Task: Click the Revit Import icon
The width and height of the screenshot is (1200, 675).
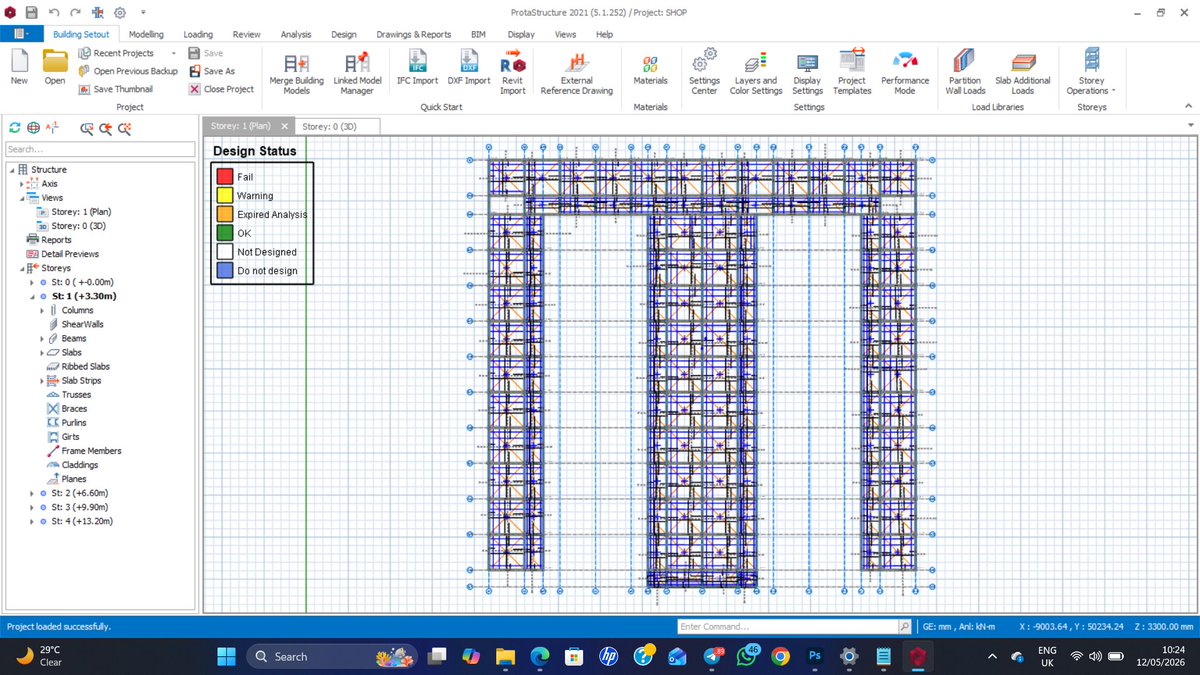Action: click(x=513, y=60)
